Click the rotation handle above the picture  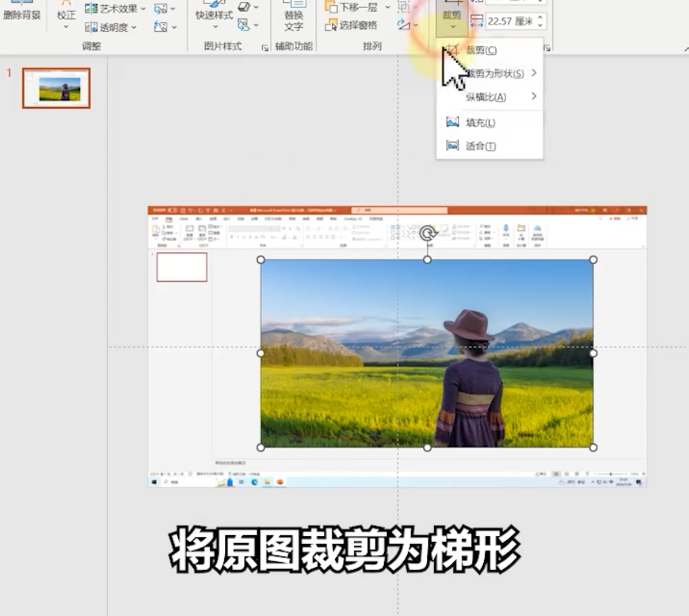428,233
